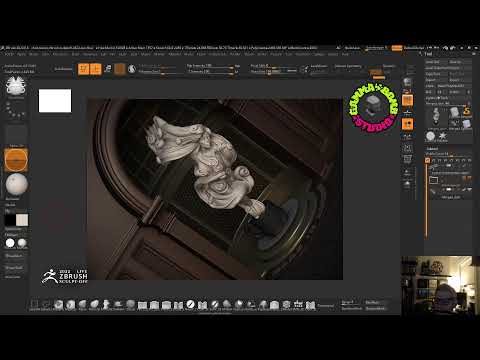480x360 pixels.
Task: Select the Scale transform icon
Action: click(x=120, y=69)
